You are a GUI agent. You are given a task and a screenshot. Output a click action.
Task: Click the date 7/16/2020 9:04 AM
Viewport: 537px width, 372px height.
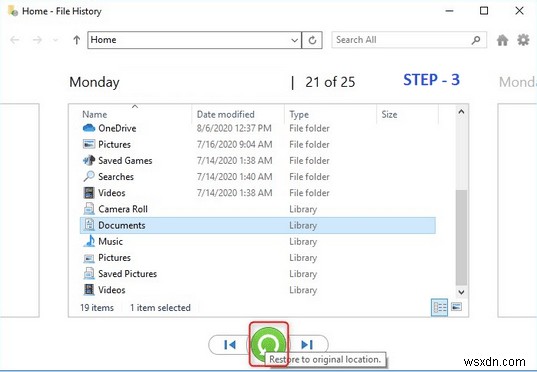[x=235, y=144]
